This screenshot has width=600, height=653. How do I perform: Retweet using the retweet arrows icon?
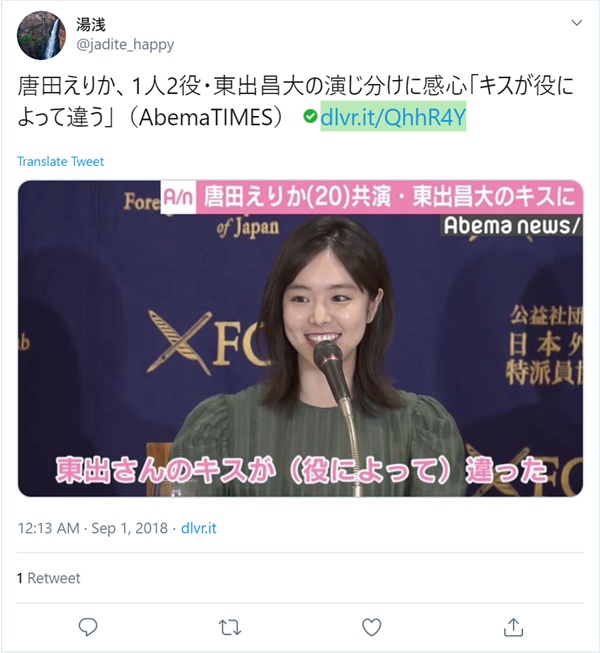(x=229, y=627)
